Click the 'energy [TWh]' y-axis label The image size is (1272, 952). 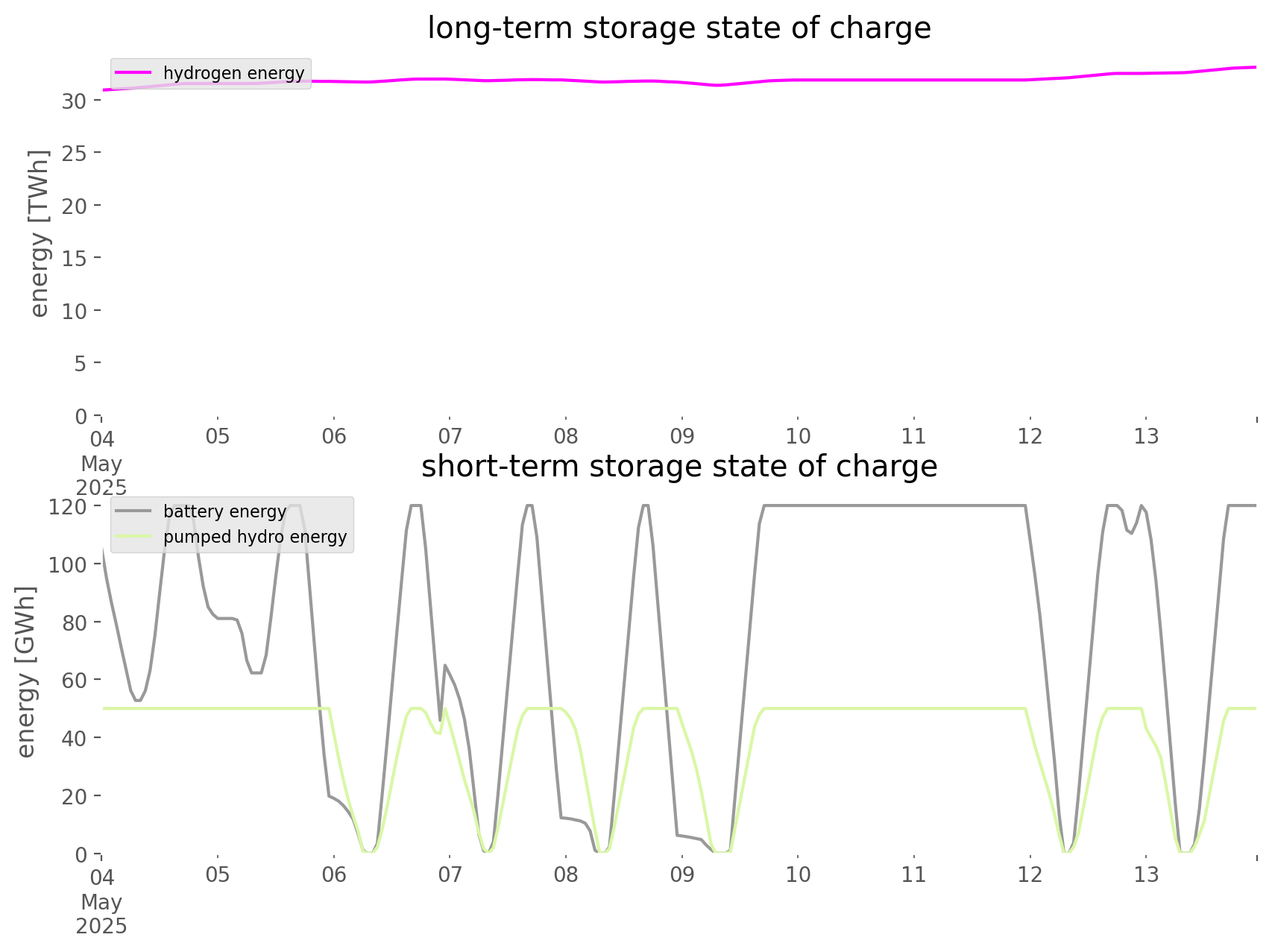[39, 233]
